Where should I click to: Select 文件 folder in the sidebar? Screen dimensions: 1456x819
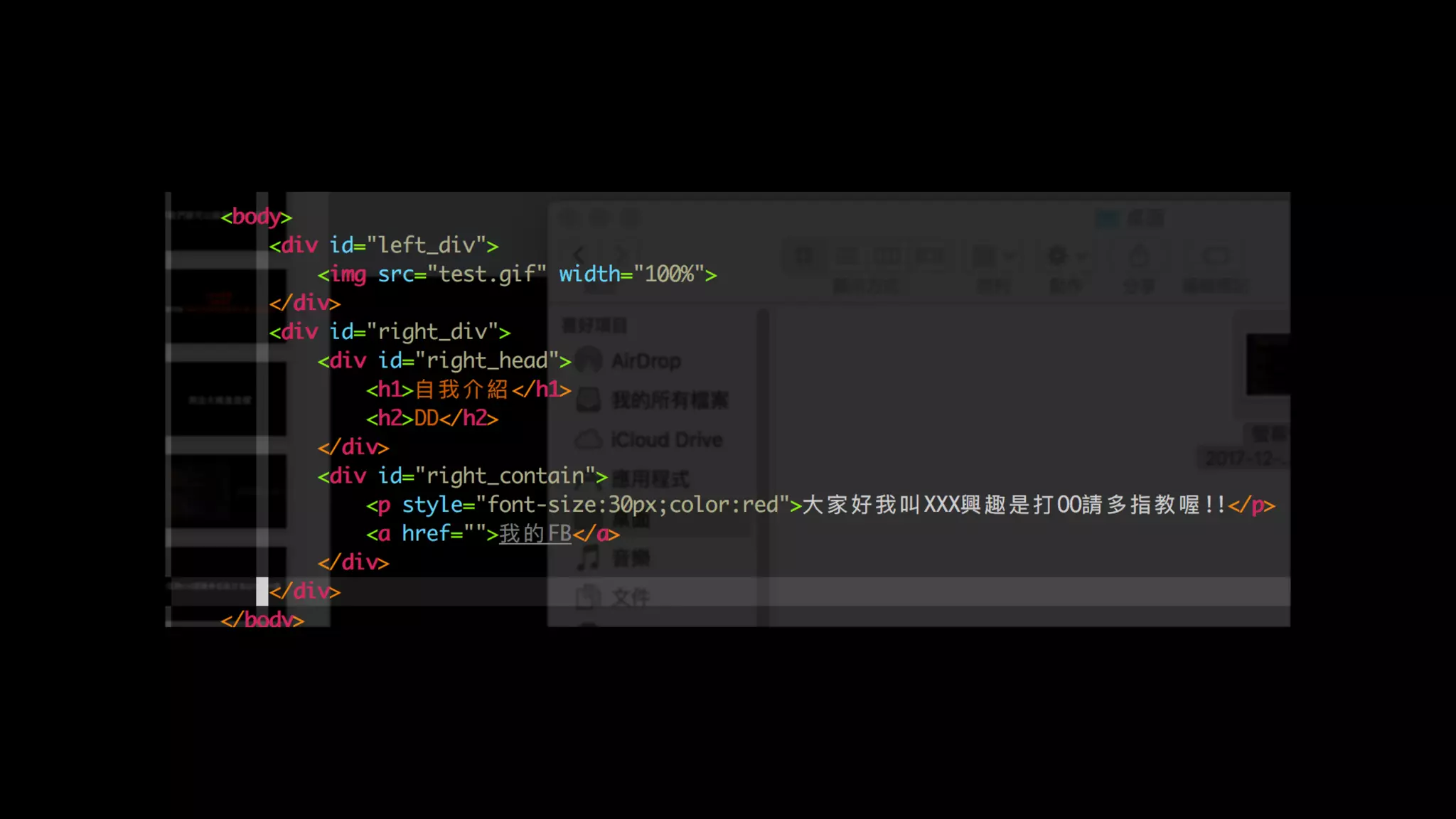tap(630, 597)
